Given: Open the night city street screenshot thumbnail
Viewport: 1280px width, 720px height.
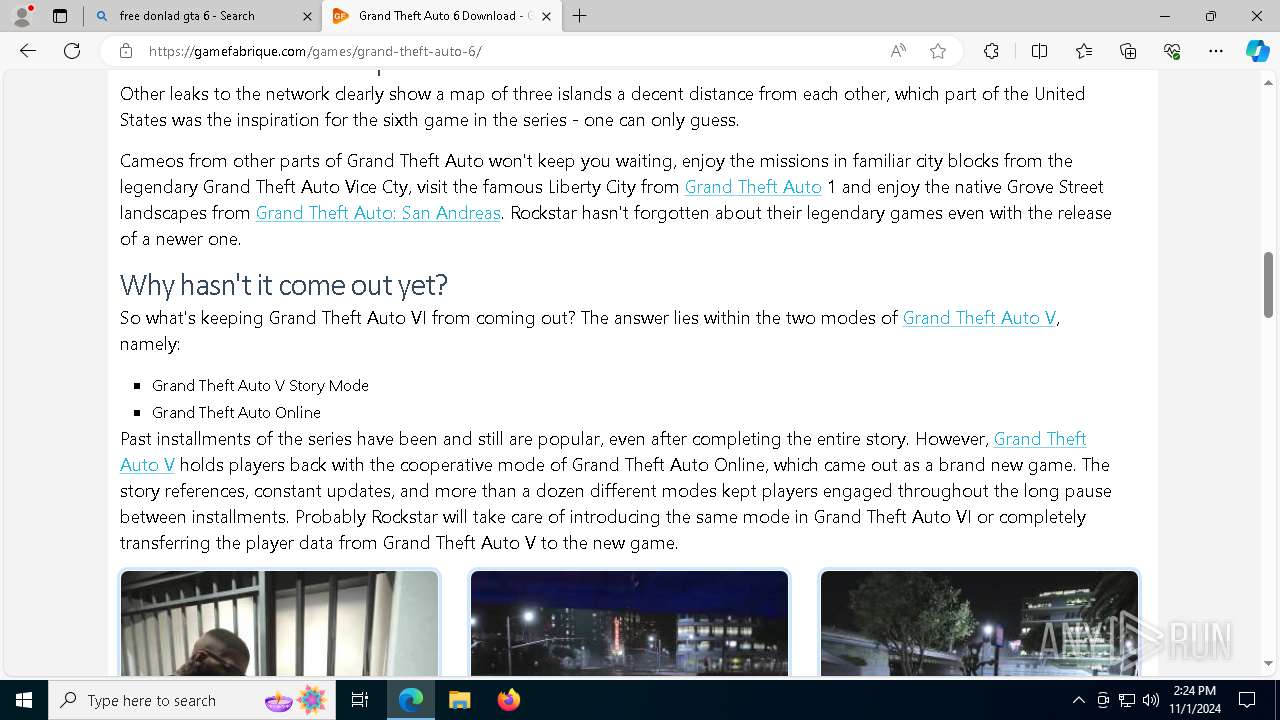Looking at the screenshot, I should point(630,623).
